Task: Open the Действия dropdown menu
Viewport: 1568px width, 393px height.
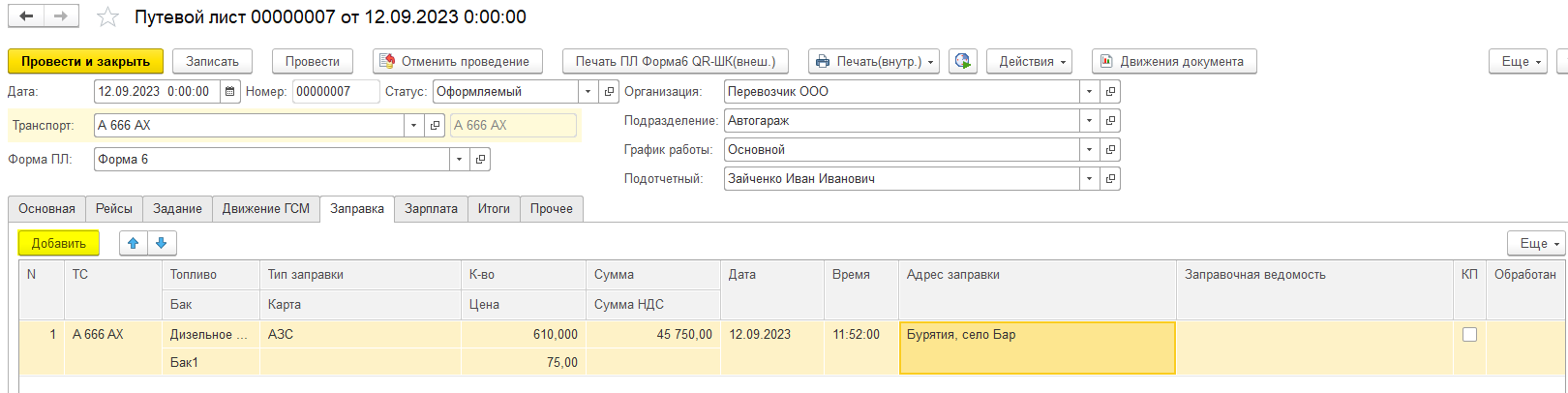Action: coord(1032,62)
